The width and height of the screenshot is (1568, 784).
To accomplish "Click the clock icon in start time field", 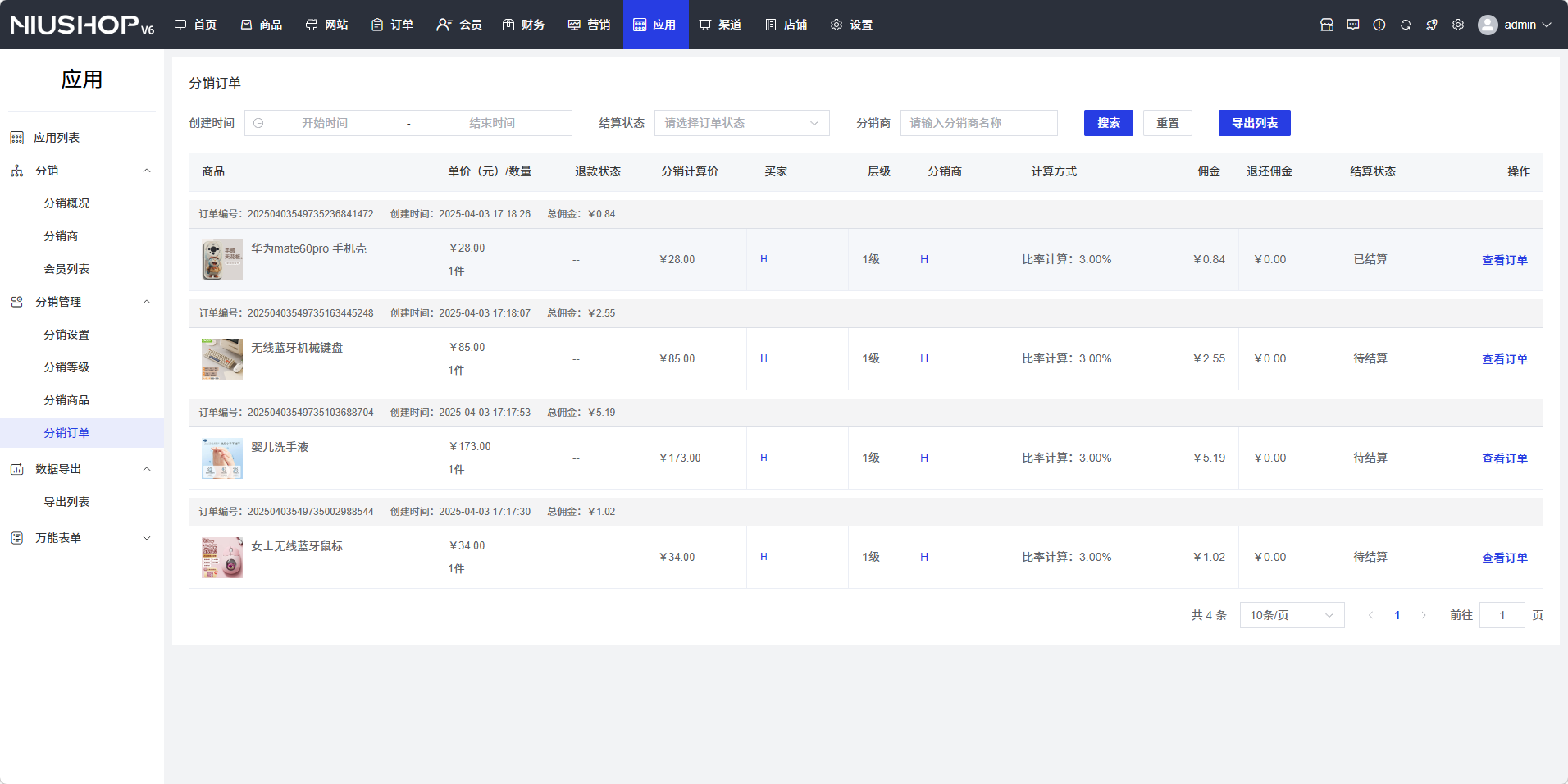I will [258, 123].
